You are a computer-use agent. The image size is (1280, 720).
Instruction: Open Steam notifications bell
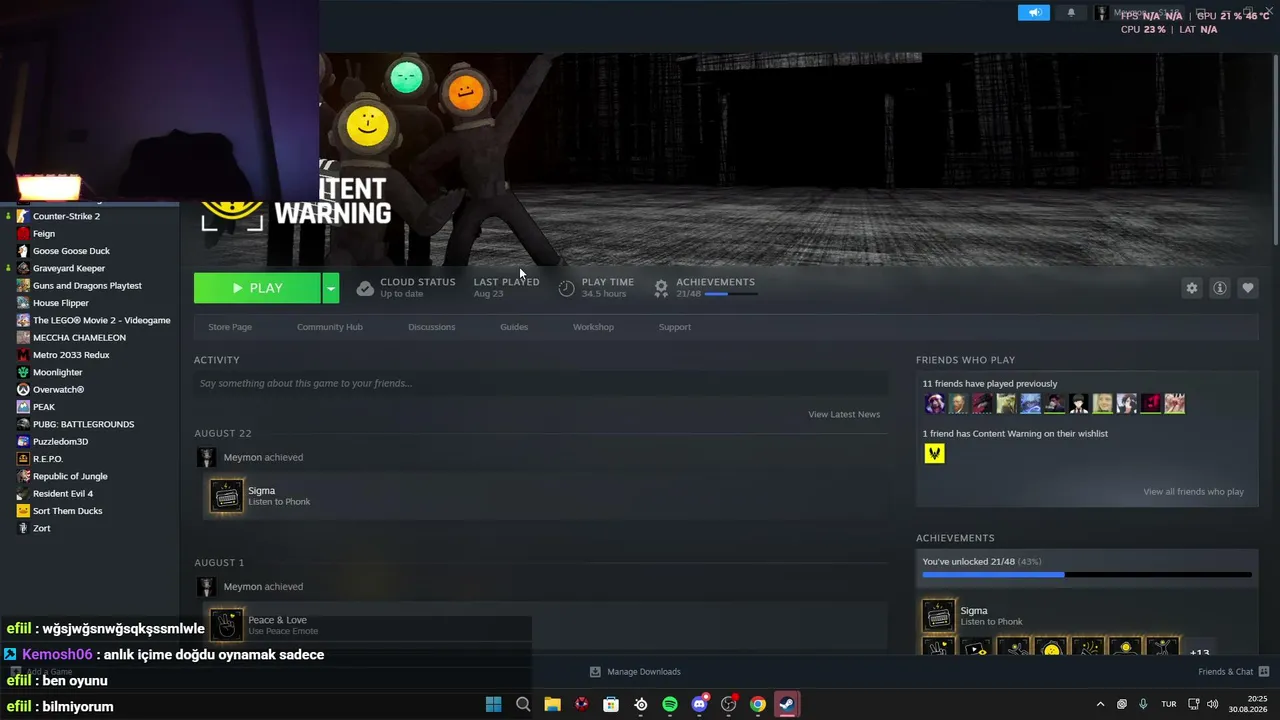(1071, 13)
